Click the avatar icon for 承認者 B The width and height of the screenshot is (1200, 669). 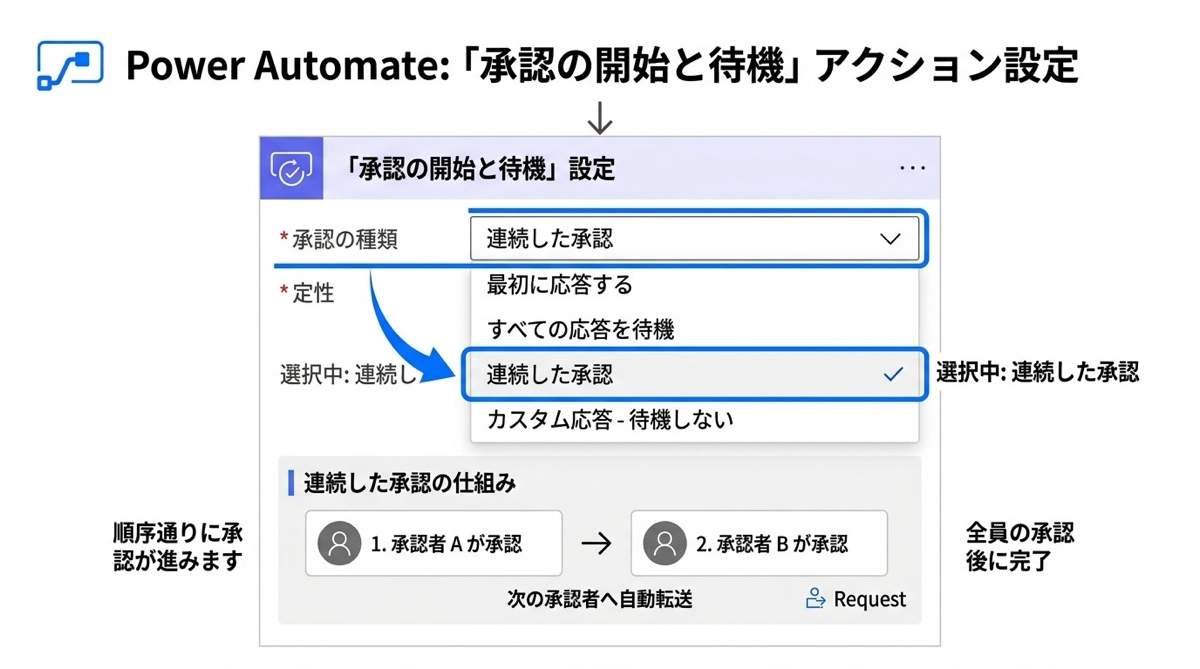tap(664, 544)
